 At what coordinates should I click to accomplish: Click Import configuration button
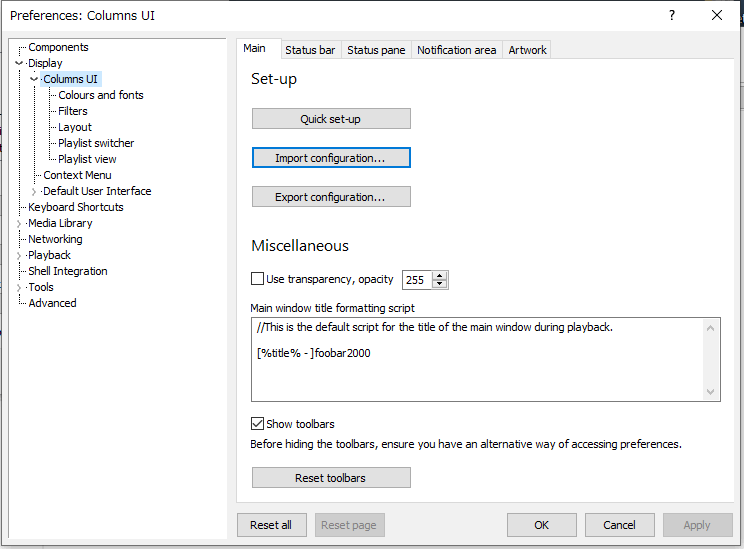[331, 158]
